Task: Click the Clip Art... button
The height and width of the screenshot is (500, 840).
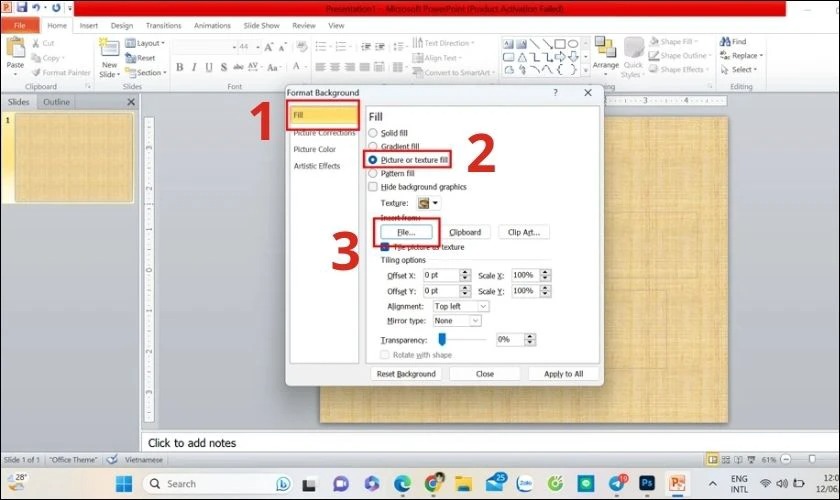Action: [524, 232]
